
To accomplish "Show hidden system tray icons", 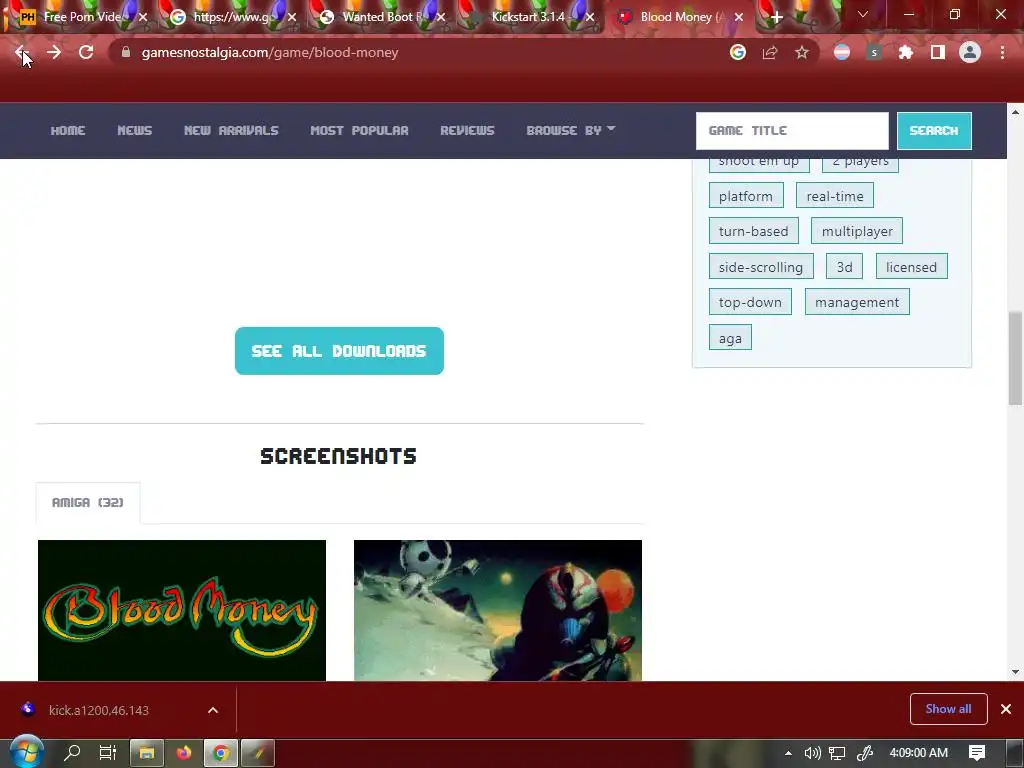I will [x=788, y=753].
